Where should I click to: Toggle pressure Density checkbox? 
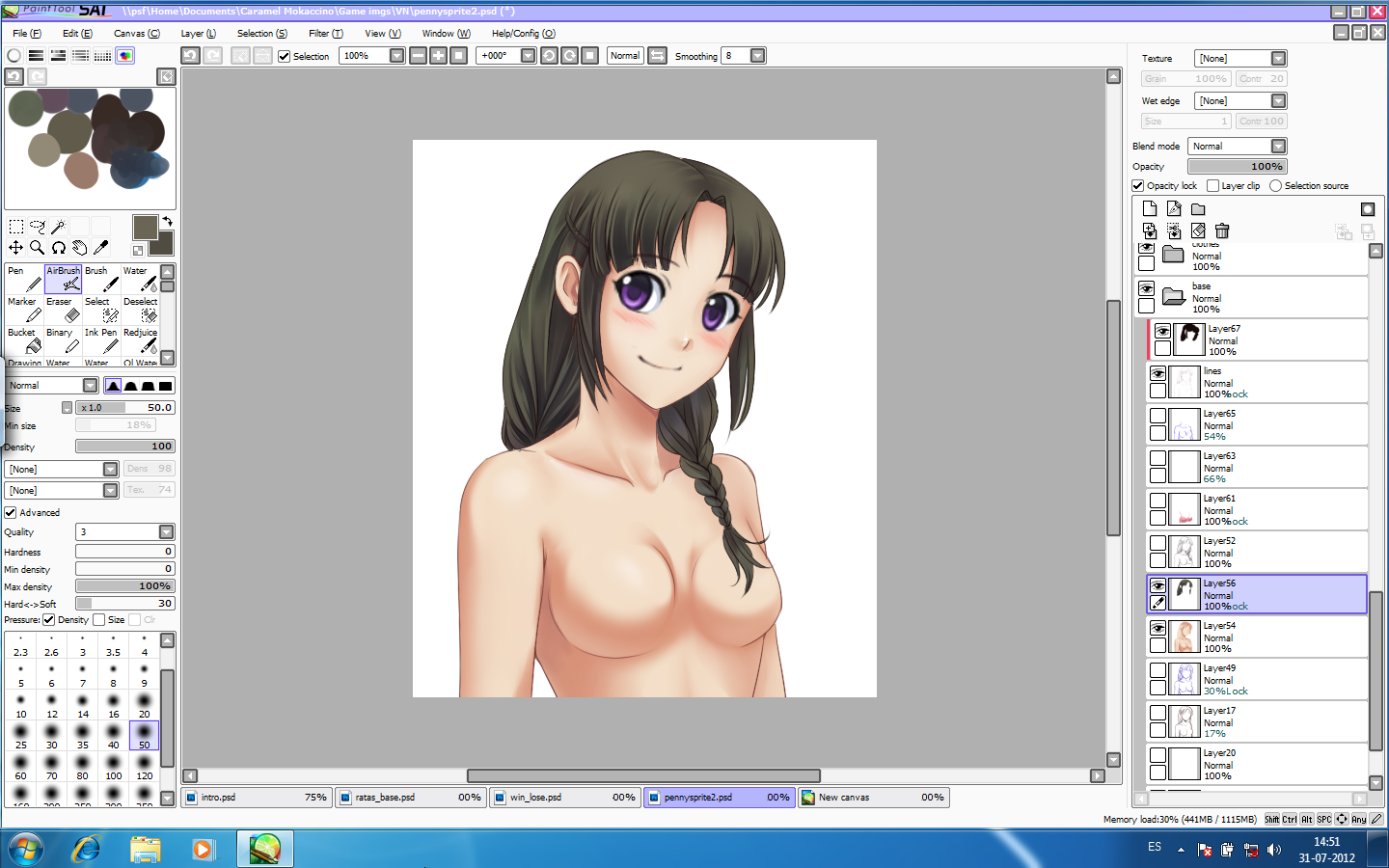49,619
